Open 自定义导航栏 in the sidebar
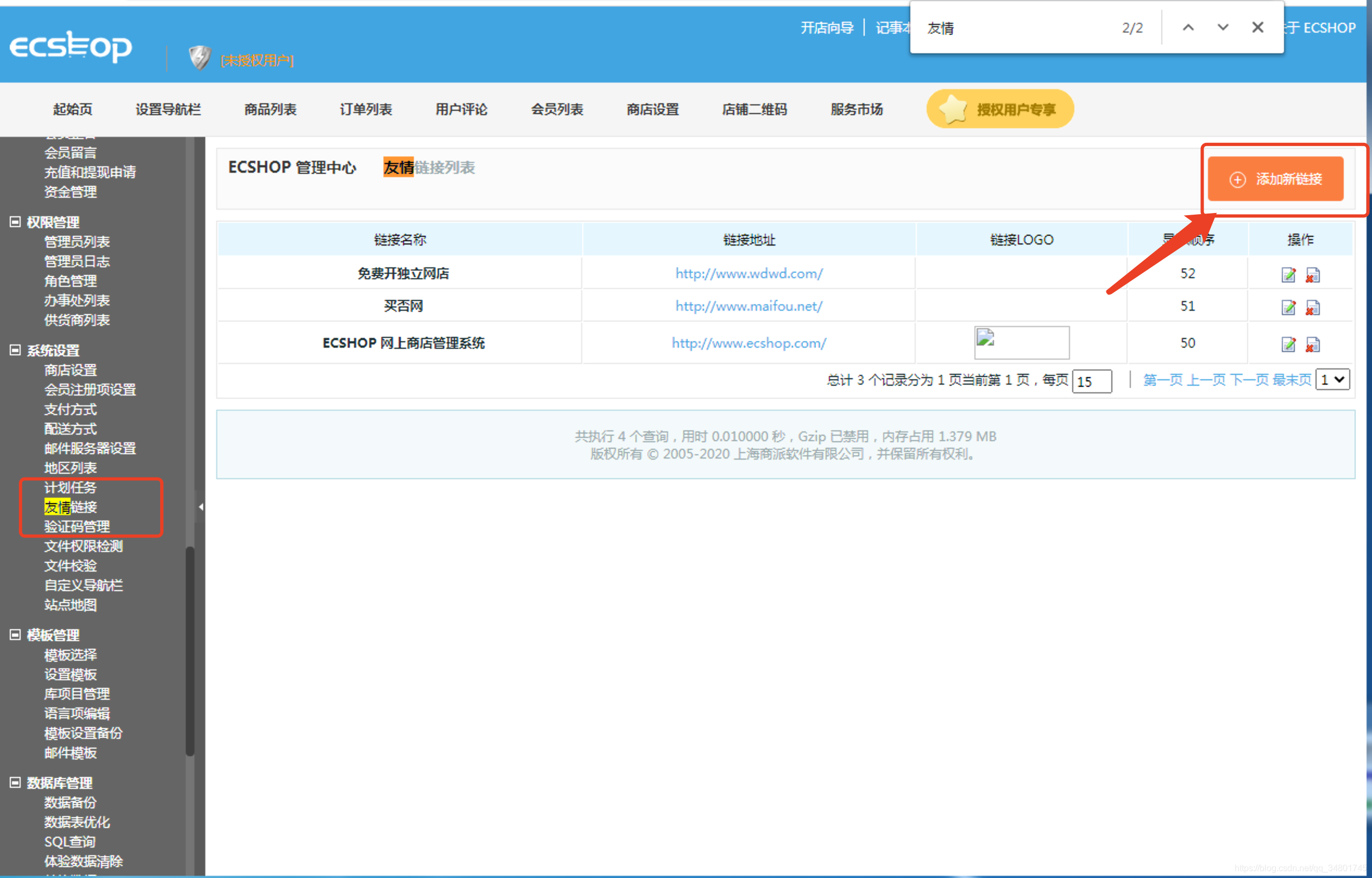Viewport: 1372px width, 878px height. pyautogui.click(x=84, y=585)
